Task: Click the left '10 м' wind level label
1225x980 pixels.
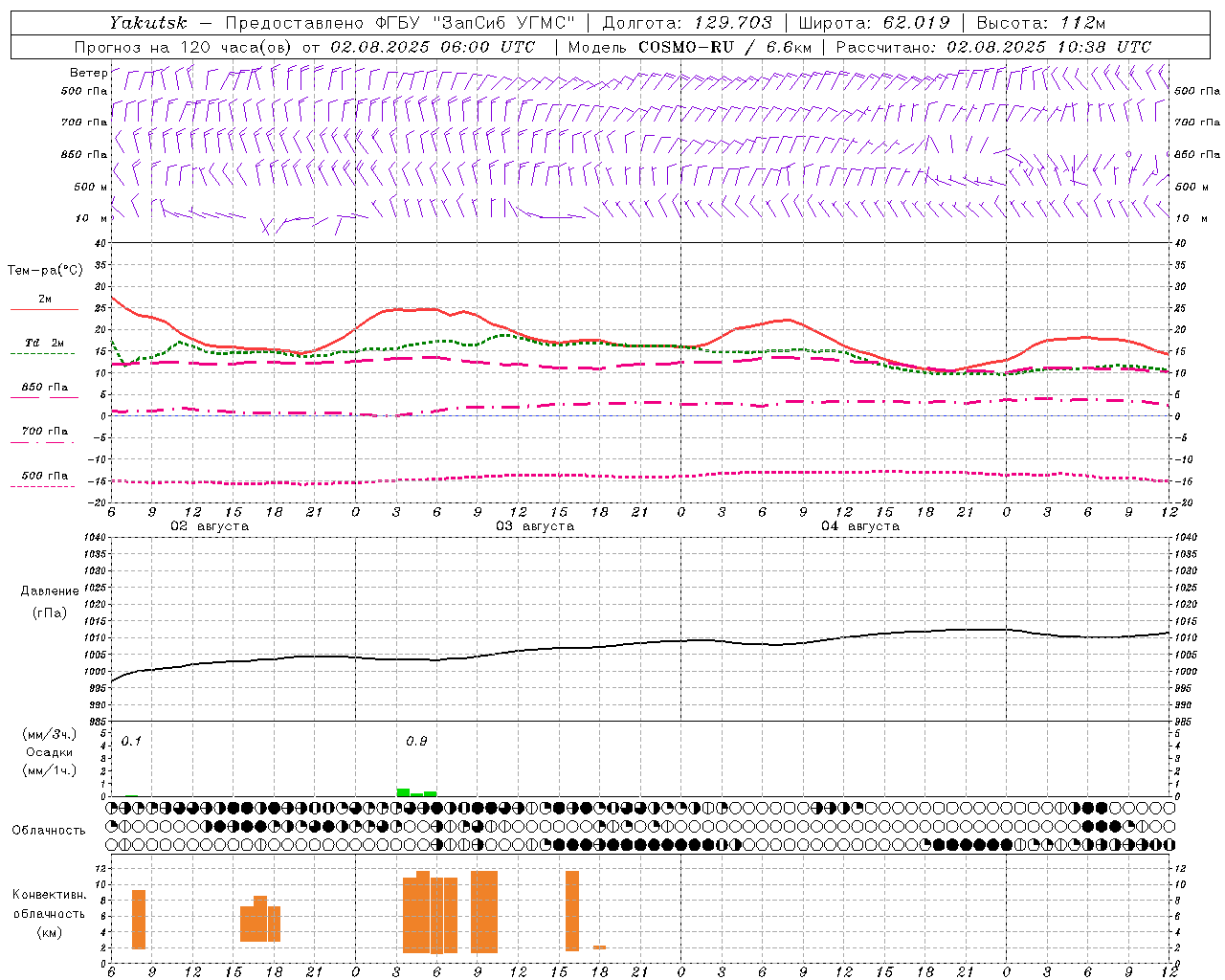Action: (x=91, y=218)
